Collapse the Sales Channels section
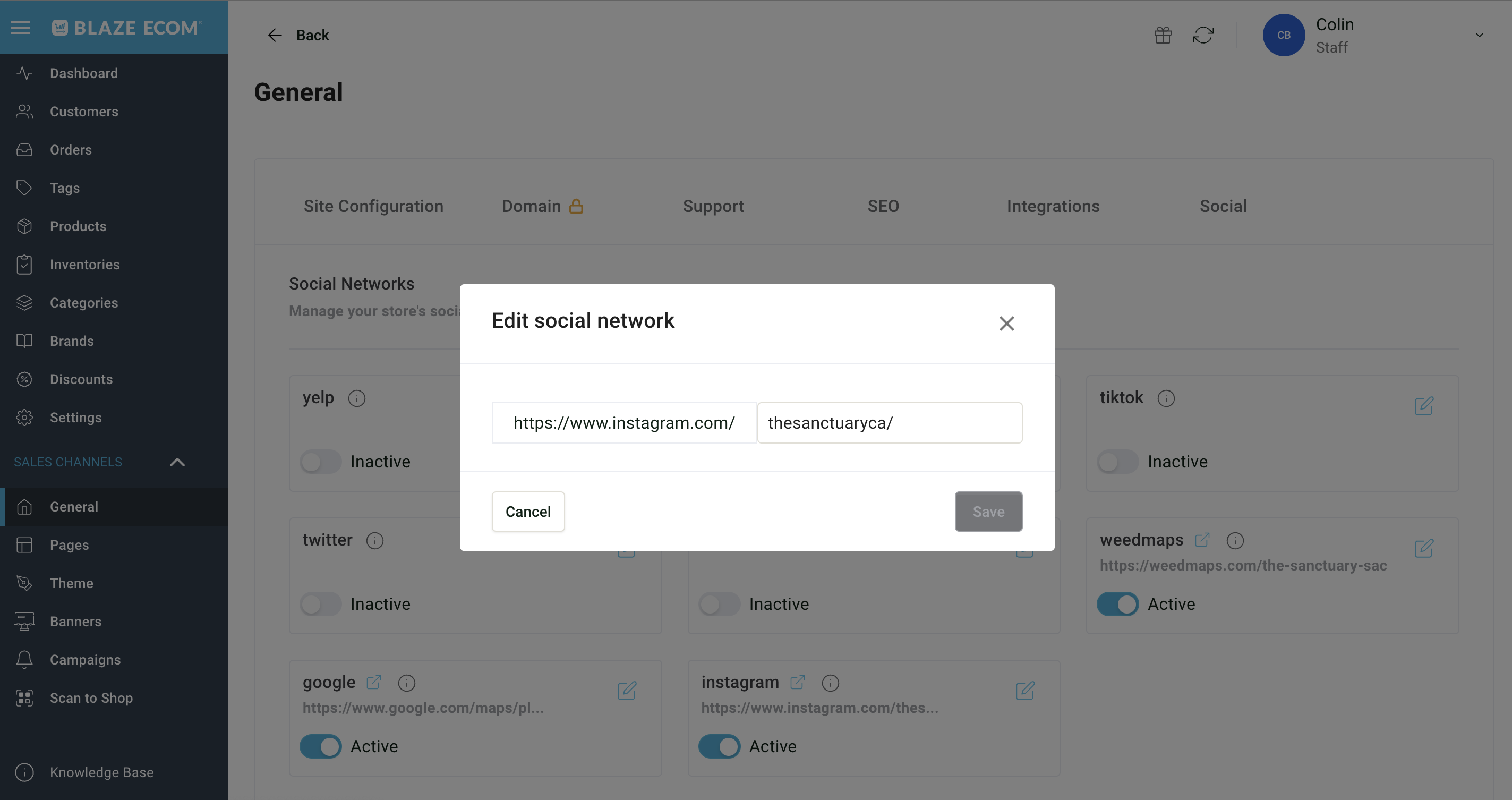Image resolution: width=1512 pixels, height=800 pixels. click(177, 463)
